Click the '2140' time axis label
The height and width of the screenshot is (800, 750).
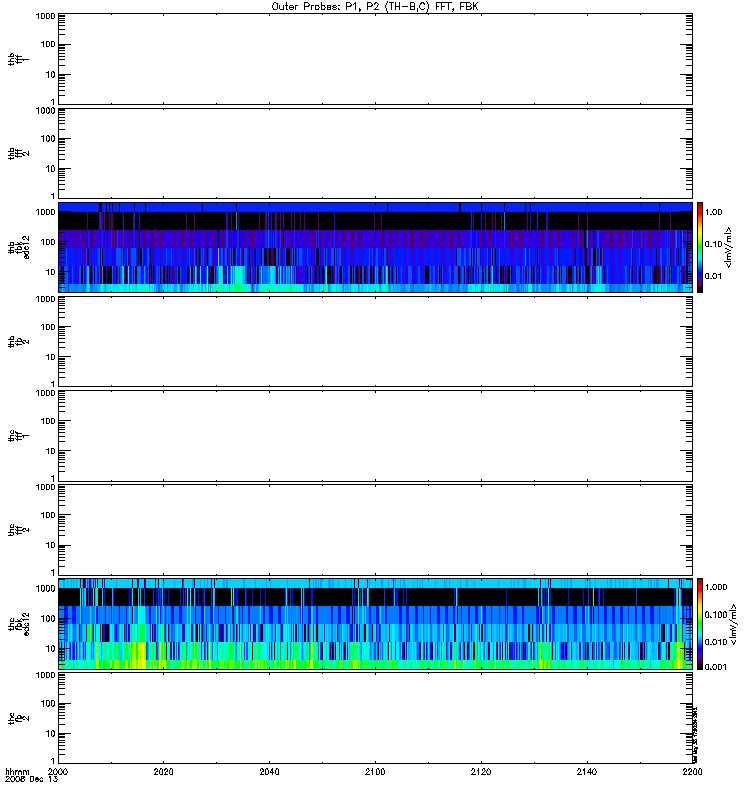[587, 771]
